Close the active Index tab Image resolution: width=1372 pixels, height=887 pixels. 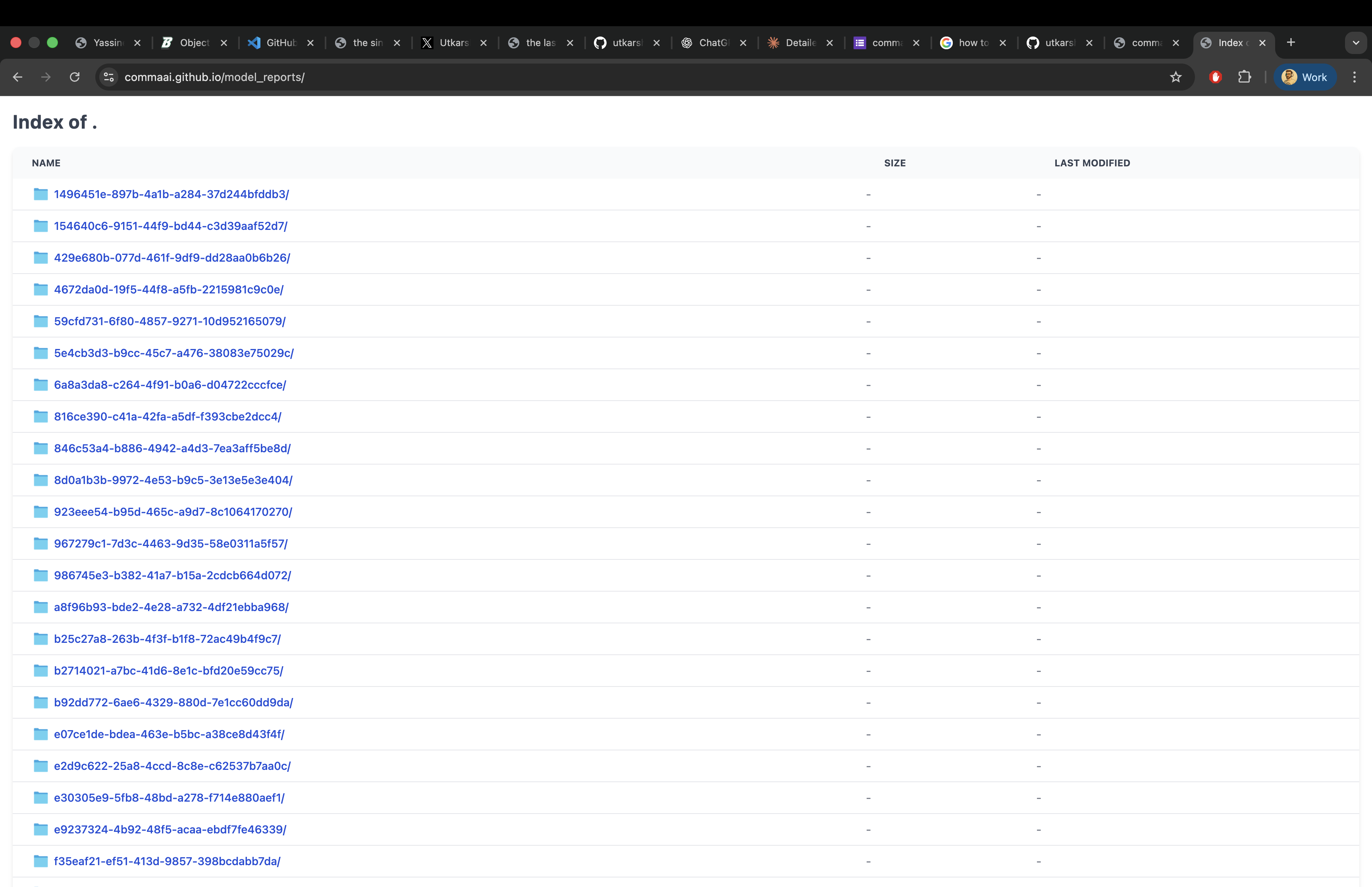click(1262, 42)
